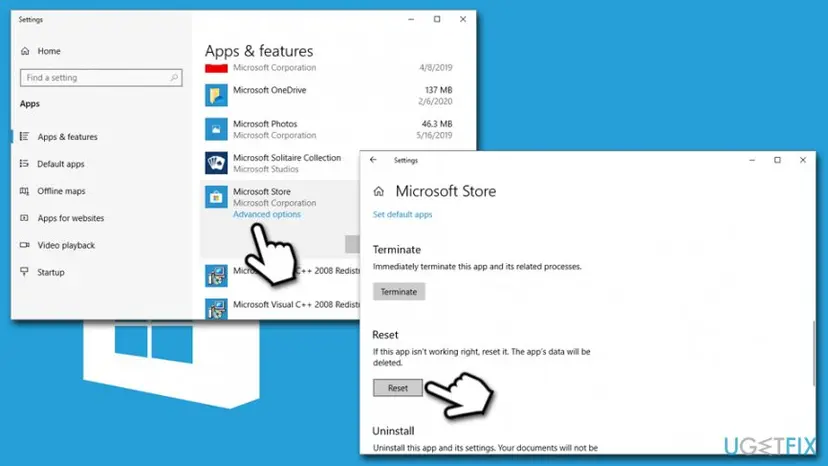The image size is (828, 466).
Task: Click the Apps for websites sidebar icon
Action: click(24, 218)
